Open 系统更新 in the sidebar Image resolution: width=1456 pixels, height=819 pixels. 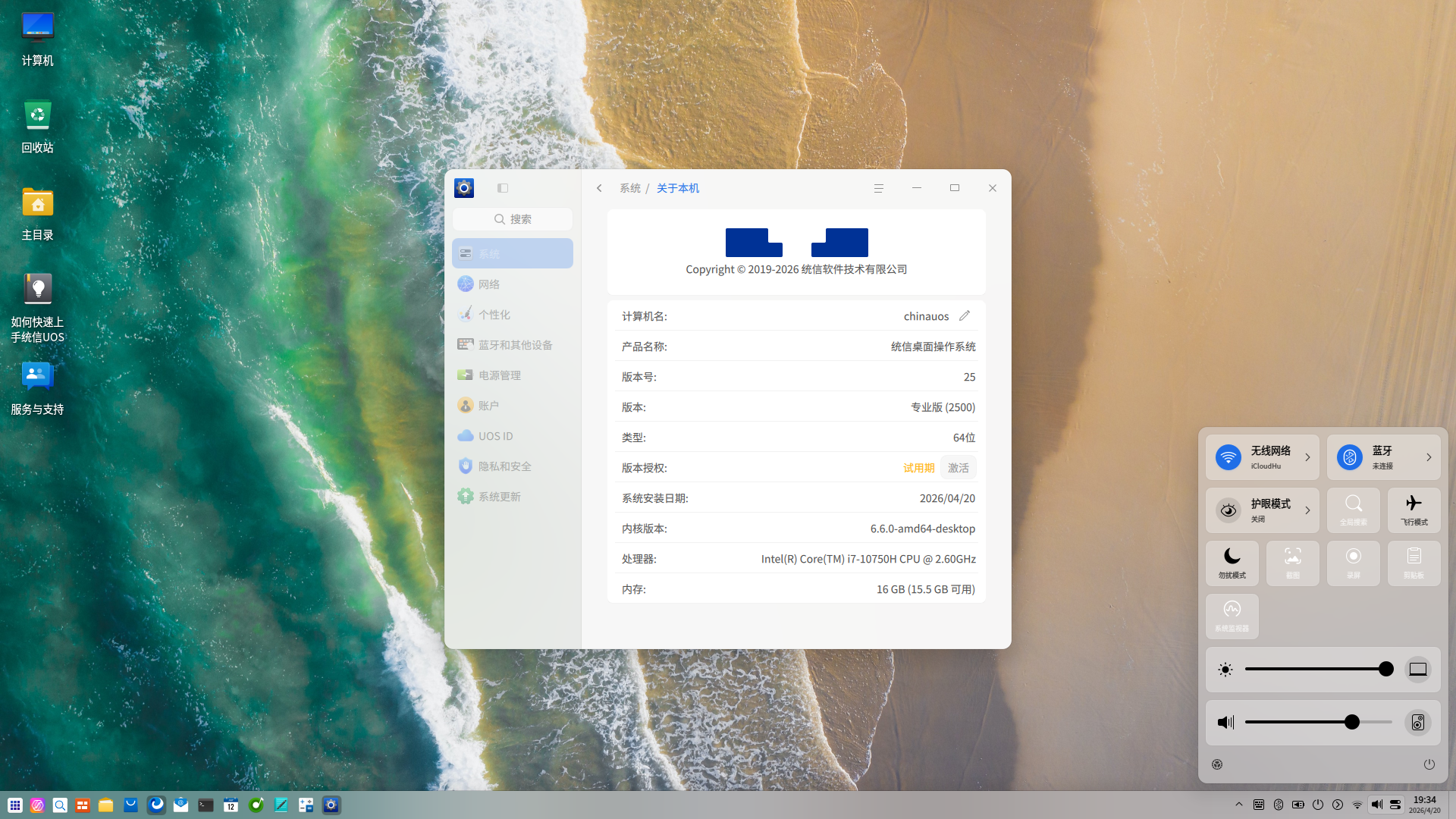pyautogui.click(x=513, y=496)
